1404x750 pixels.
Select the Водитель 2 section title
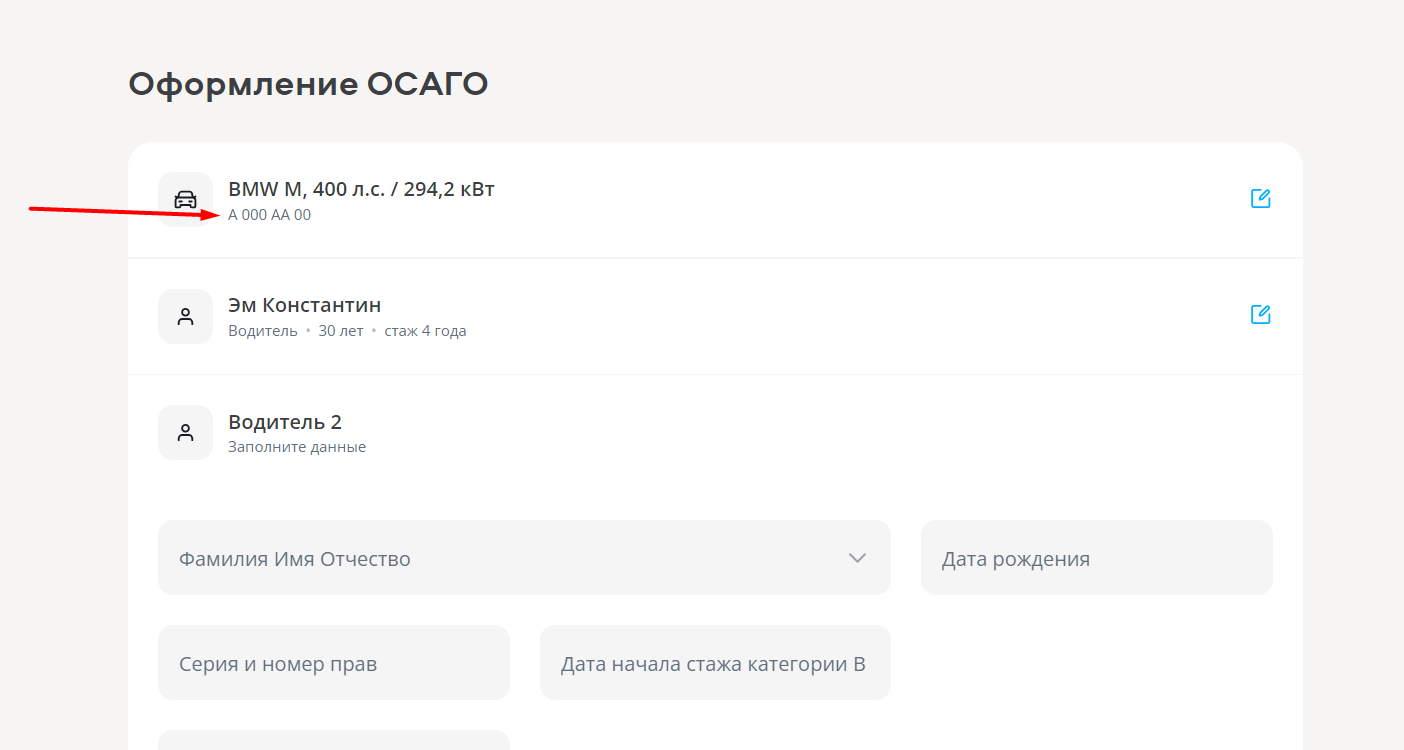(285, 422)
